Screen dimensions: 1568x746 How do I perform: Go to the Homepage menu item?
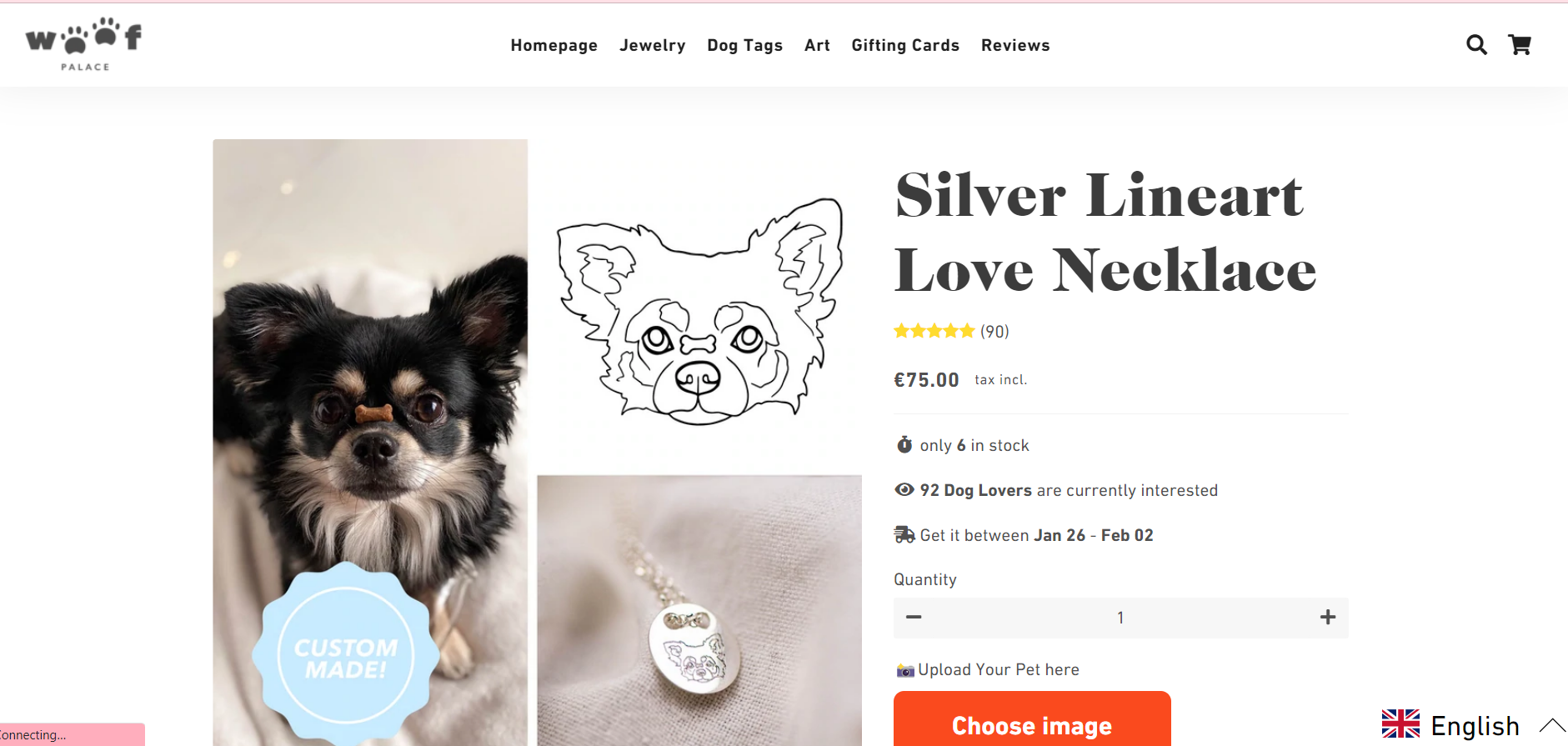(x=554, y=46)
